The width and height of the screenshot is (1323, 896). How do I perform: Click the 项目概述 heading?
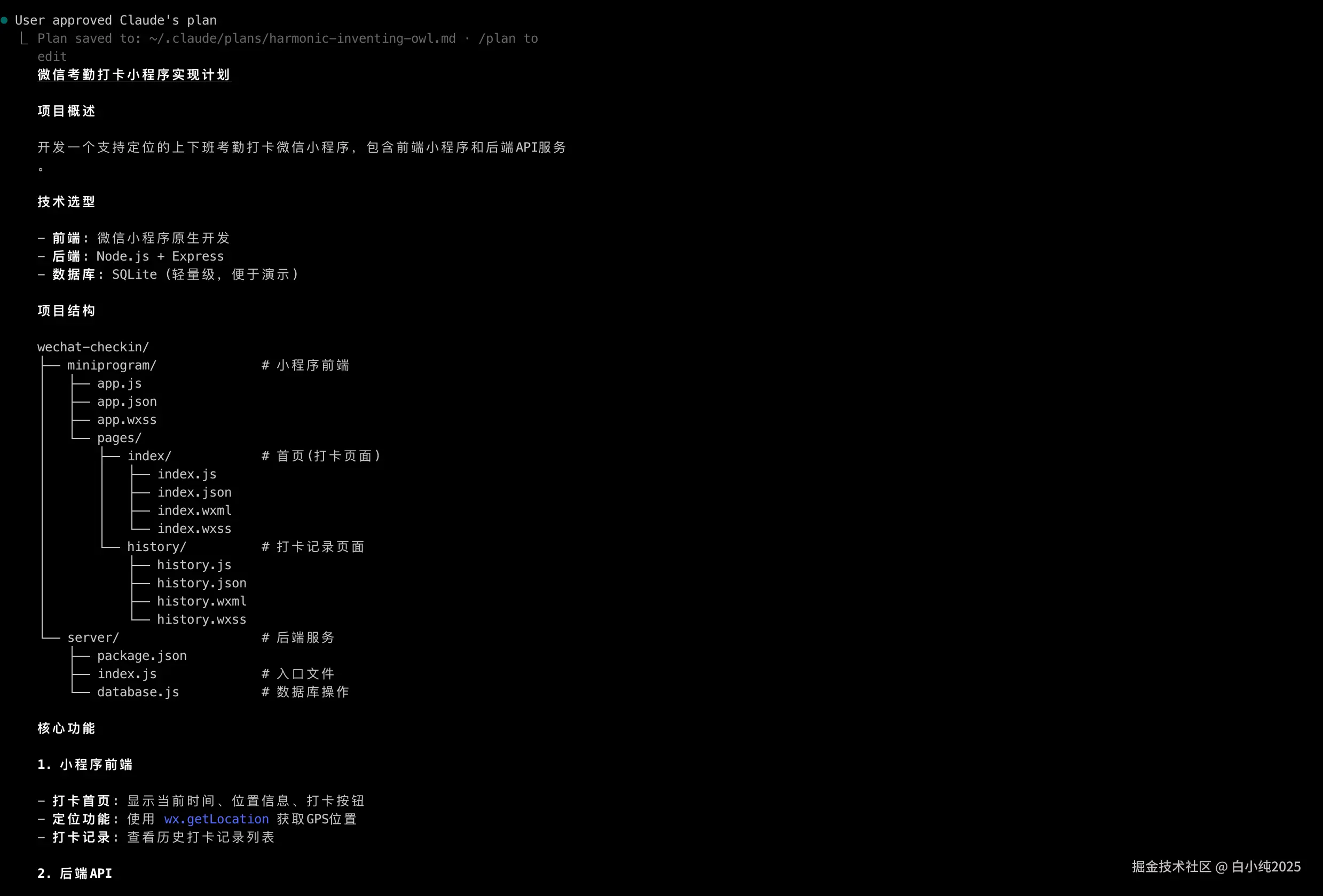pos(66,111)
